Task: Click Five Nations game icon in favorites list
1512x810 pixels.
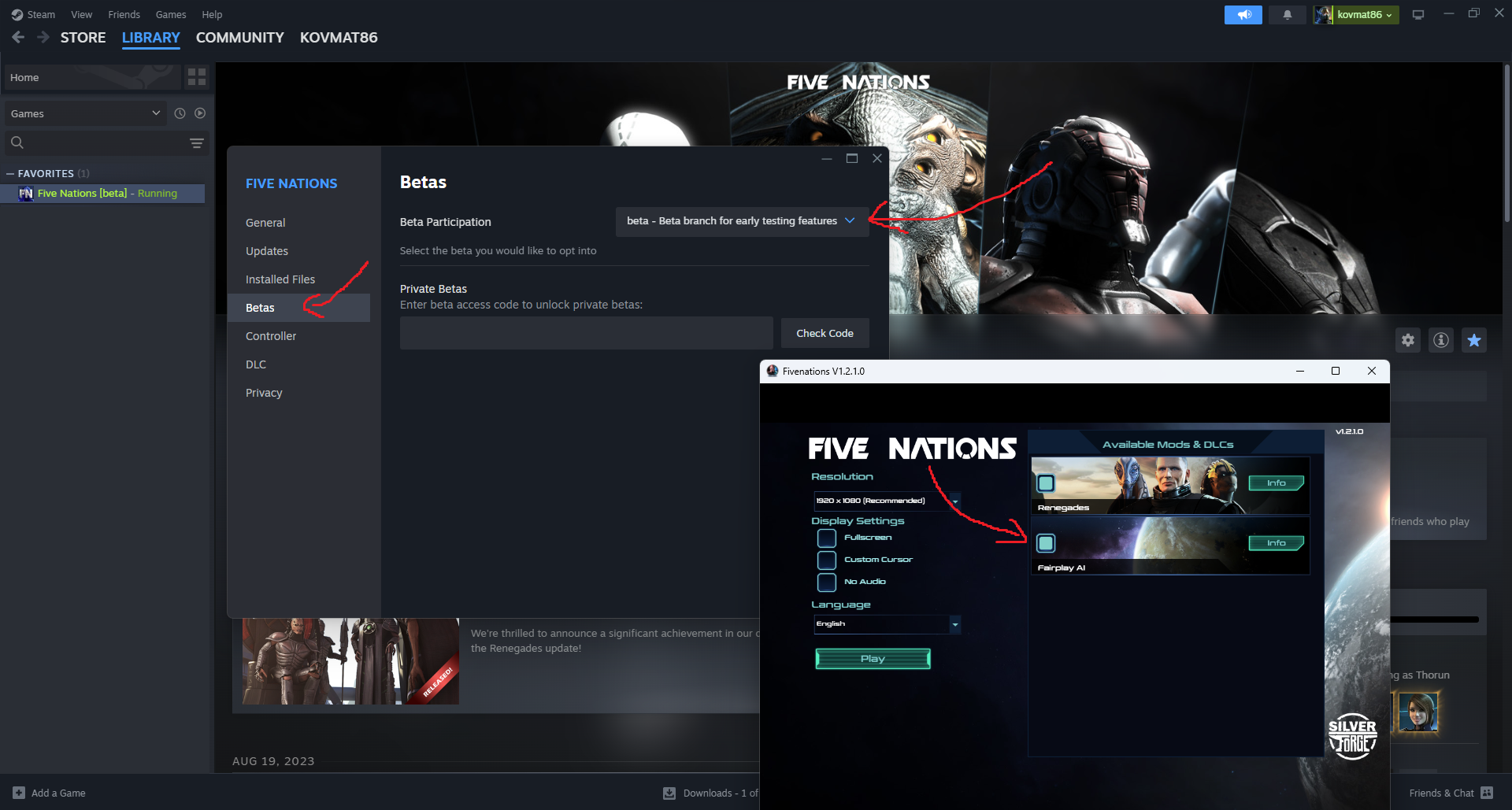Action: [26, 194]
